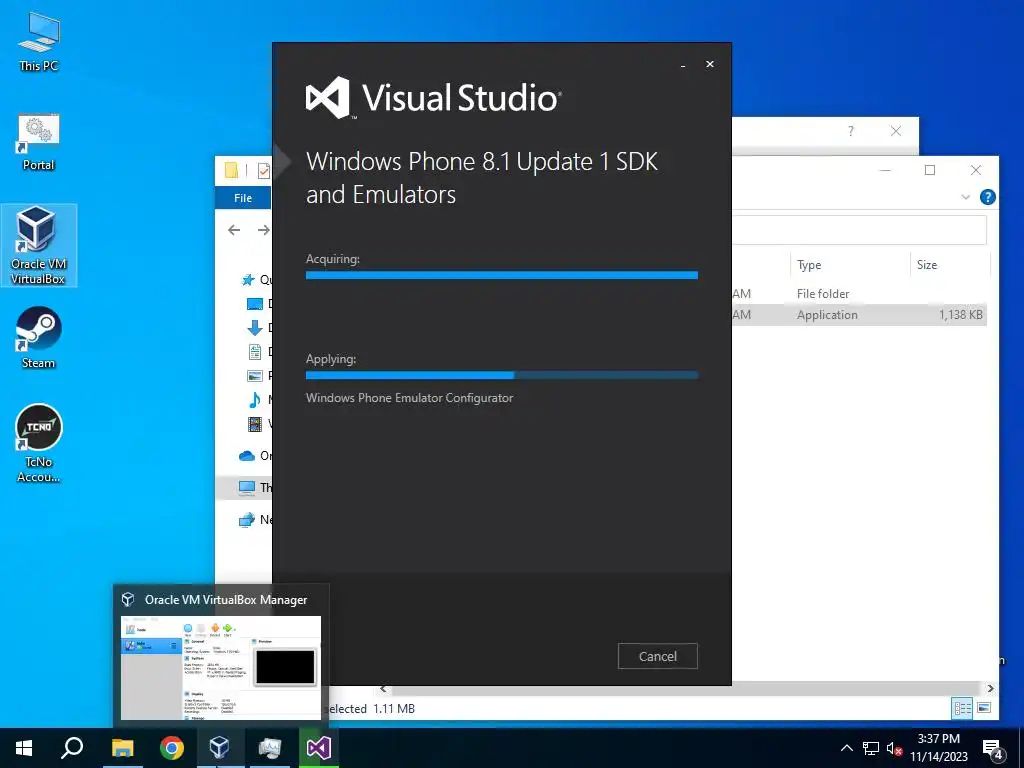Select Network in Explorer sidebar

click(247, 520)
